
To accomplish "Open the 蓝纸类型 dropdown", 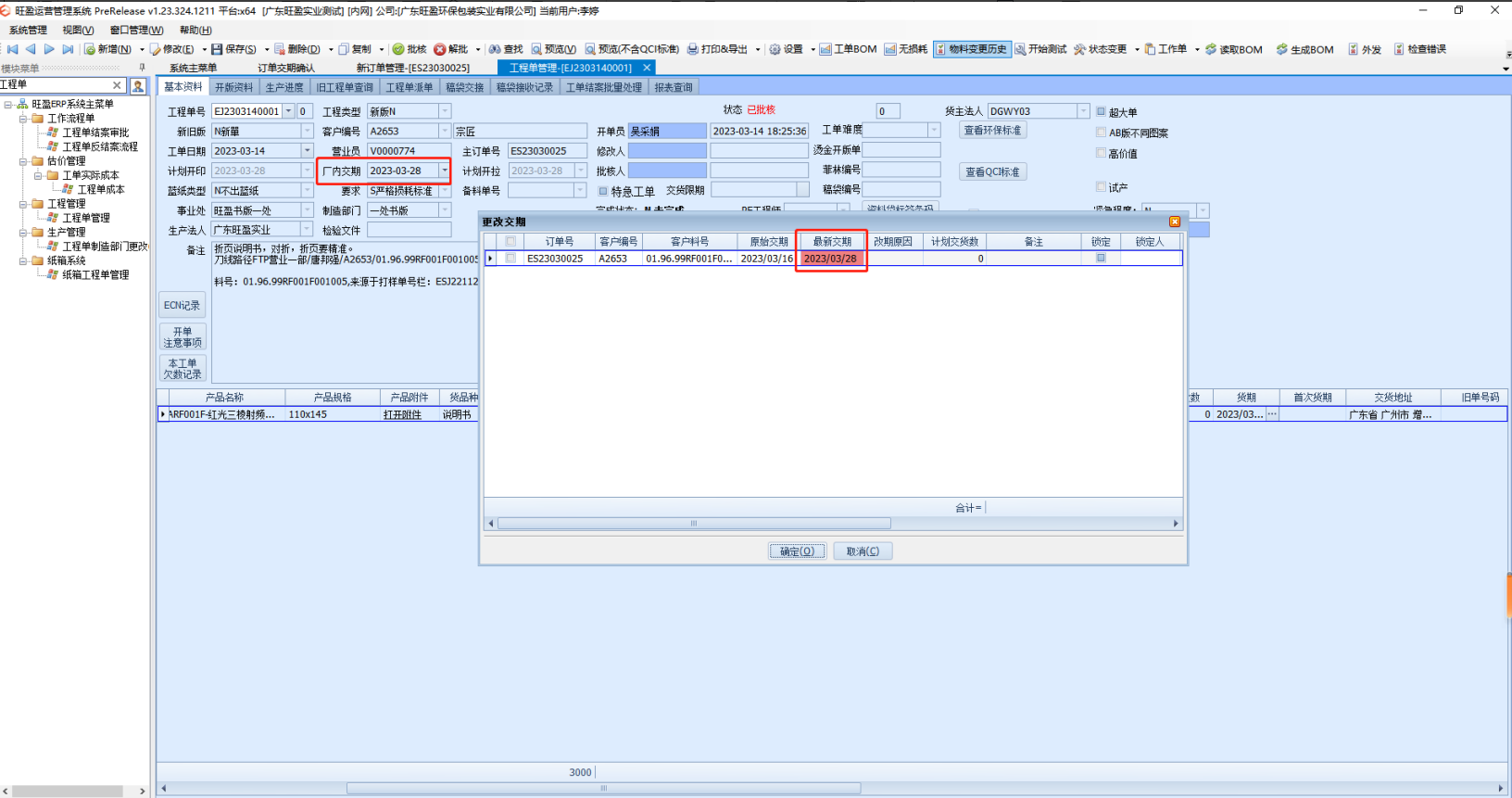I will [308, 190].
